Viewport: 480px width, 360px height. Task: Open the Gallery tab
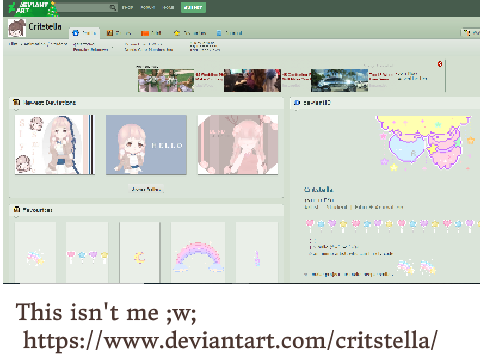pyautogui.click(x=119, y=33)
